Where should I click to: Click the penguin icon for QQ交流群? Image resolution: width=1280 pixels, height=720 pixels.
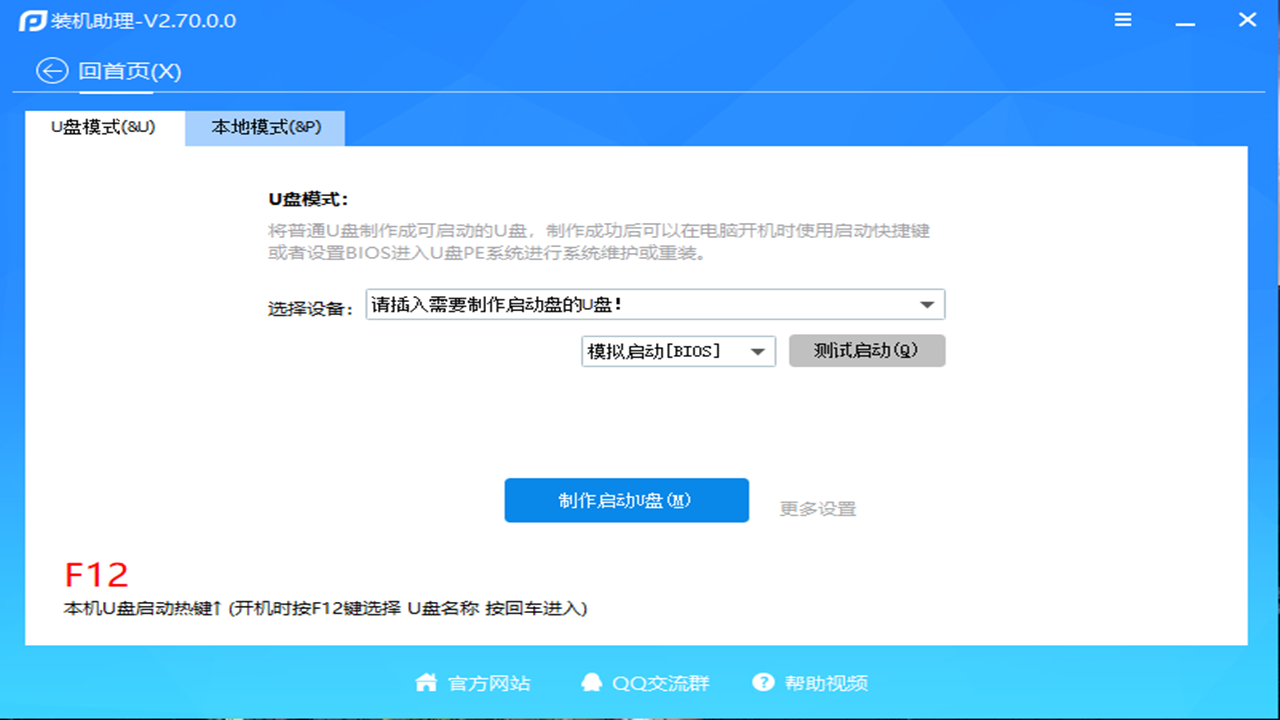pyautogui.click(x=589, y=682)
